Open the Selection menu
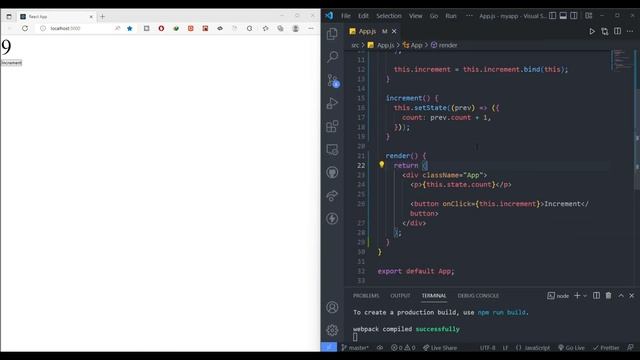The height and width of the screenshot is (360, 640). 389,16
